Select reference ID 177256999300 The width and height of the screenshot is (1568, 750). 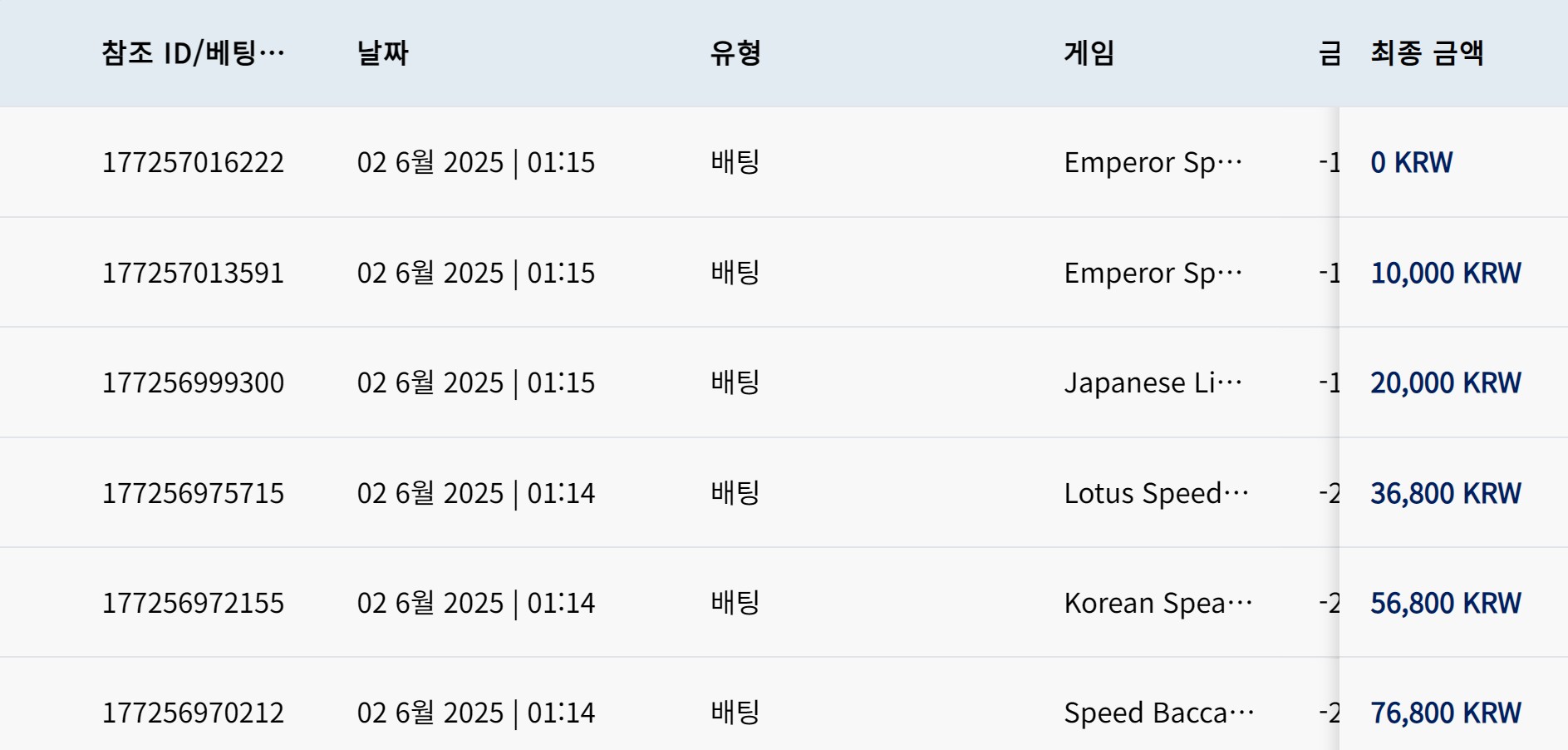pos(193,382)
